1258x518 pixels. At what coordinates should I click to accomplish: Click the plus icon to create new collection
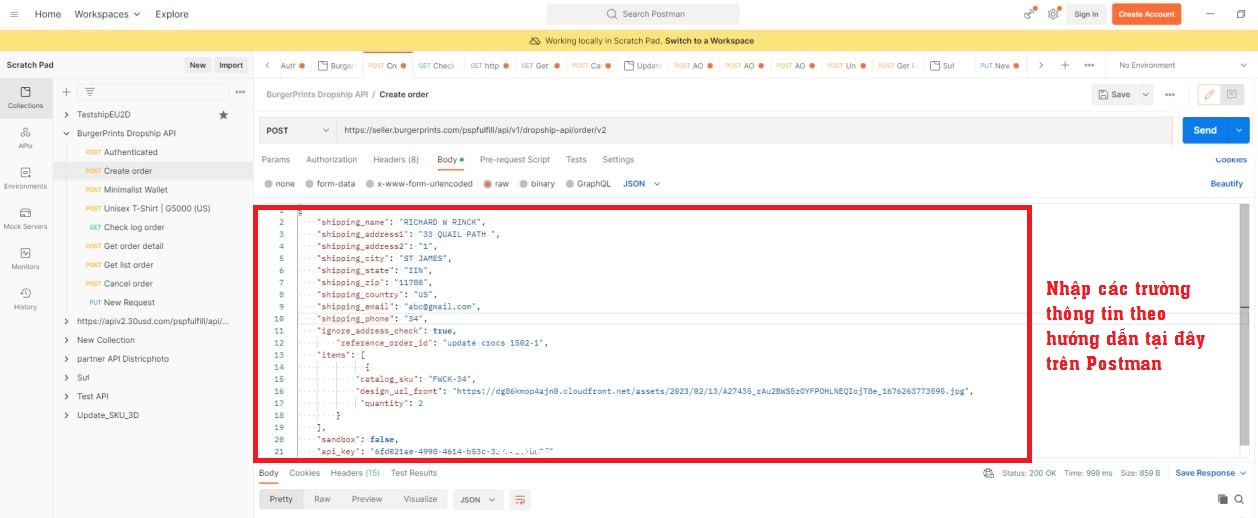click(66, 91)
